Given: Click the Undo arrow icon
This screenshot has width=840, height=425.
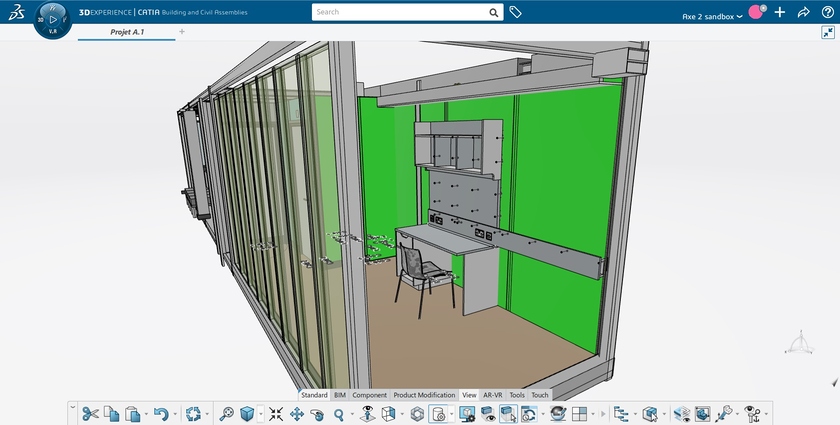Looking at the screenshot, I should coord(160,413).
